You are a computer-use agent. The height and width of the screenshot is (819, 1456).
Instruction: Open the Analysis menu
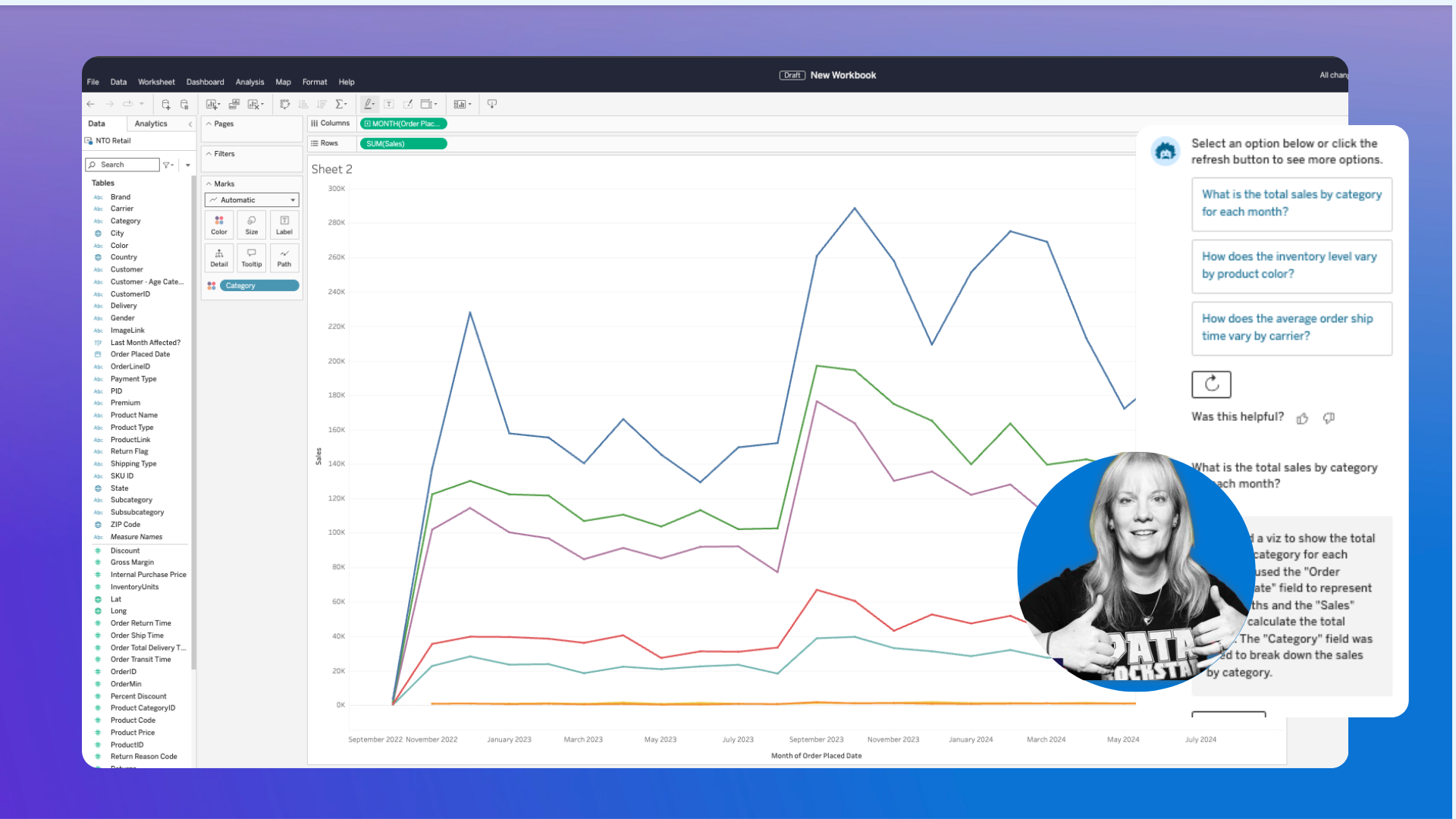249,81
